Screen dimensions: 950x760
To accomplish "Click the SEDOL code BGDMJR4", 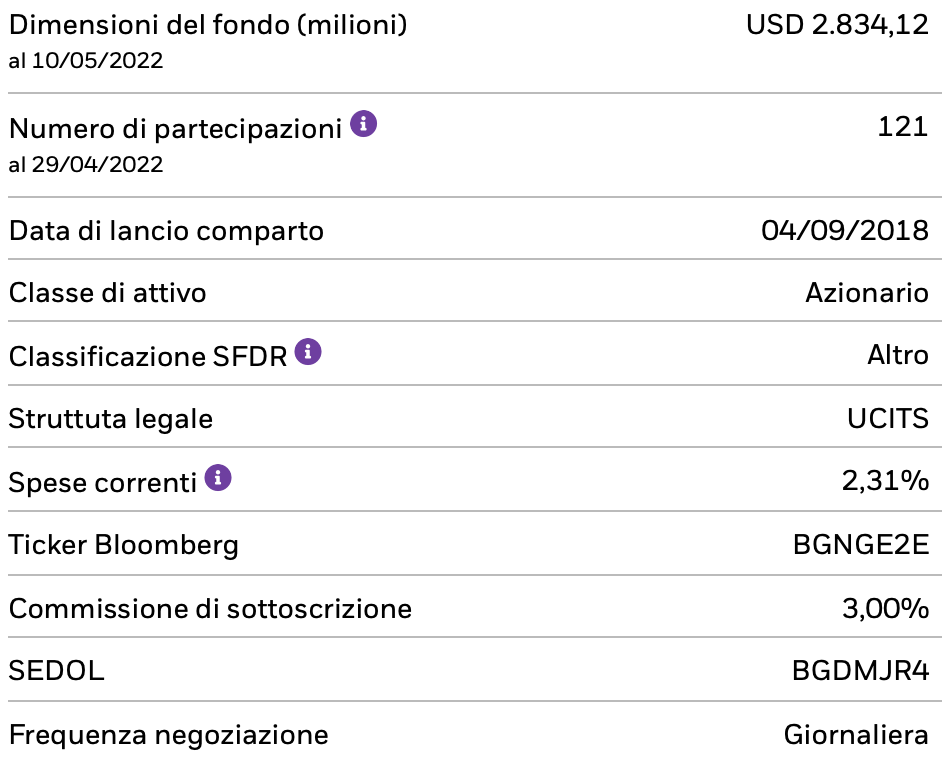I will (x=860, y=671).
